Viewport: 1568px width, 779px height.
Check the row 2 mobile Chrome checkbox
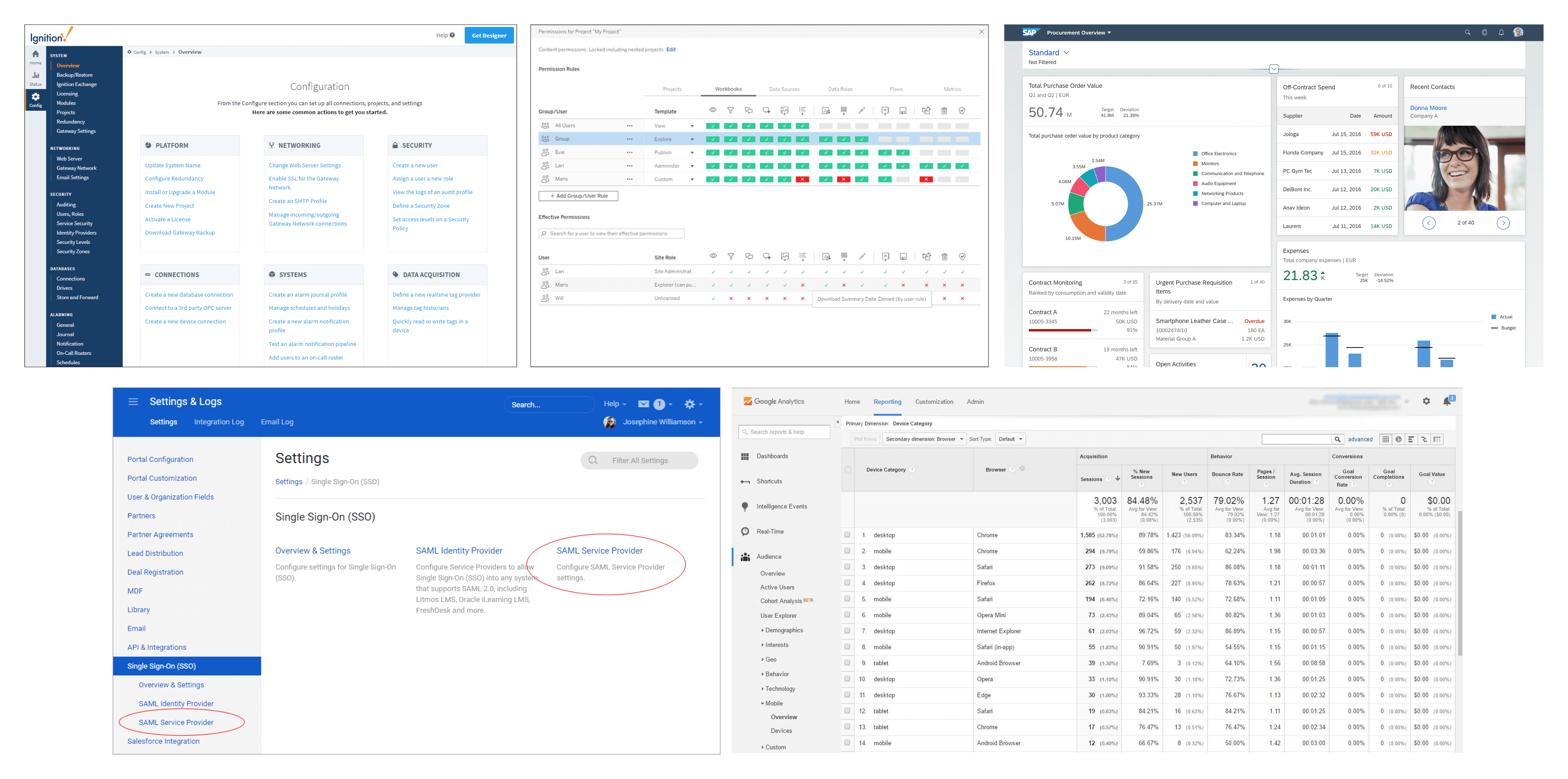click(x=847, y=551)
